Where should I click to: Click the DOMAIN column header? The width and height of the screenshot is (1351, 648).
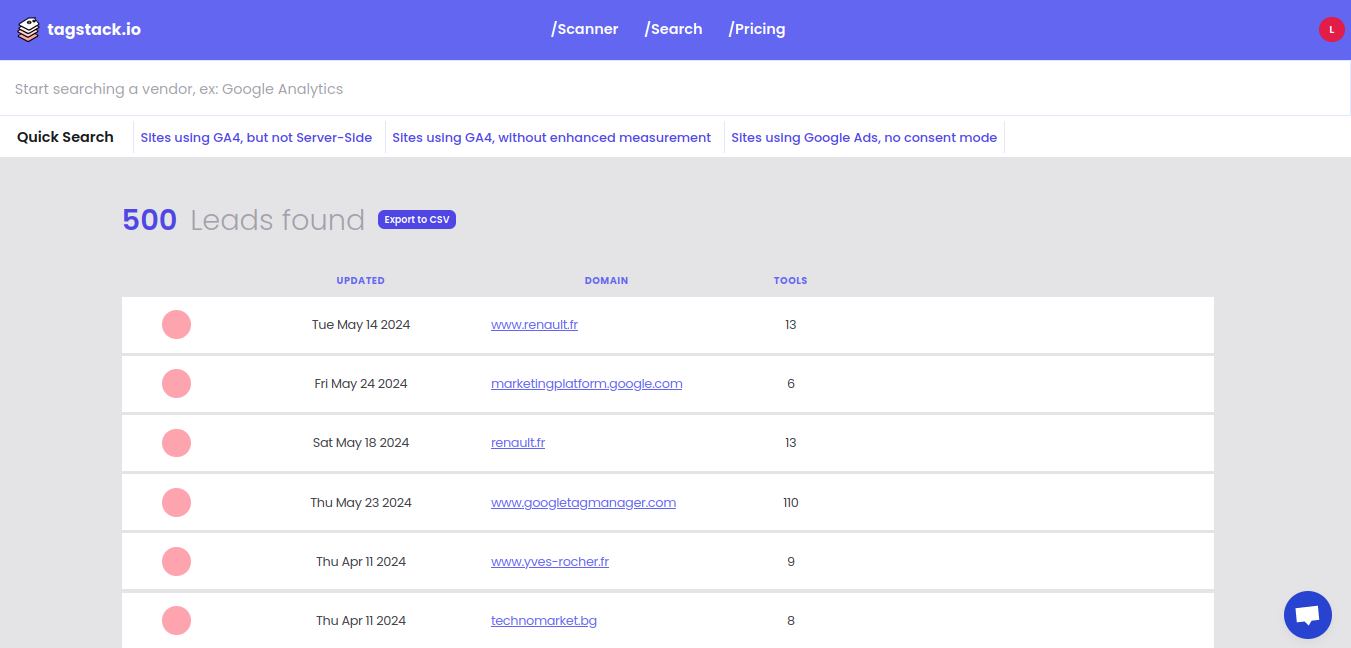607,281
